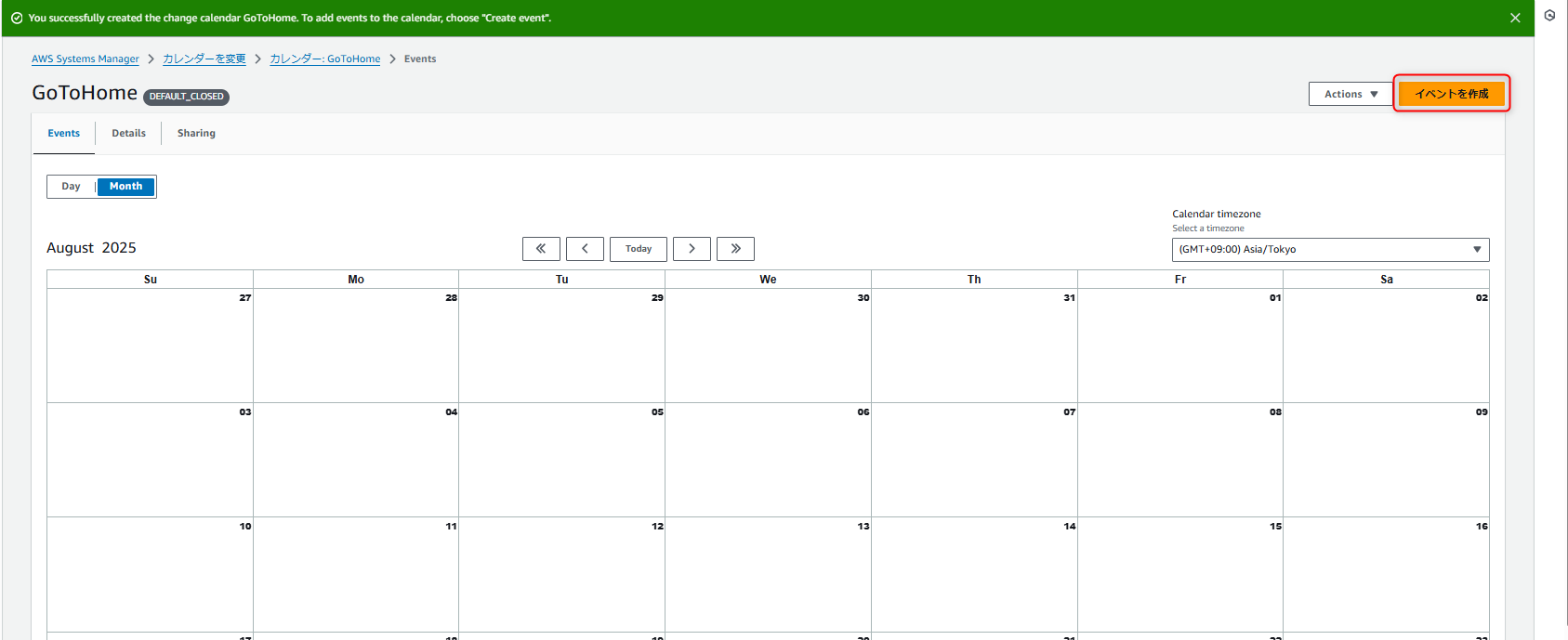Image resolution: width=1568 pixels, height=640 pixels.
Task: Go to next month arrow
Action: point(692,249)
